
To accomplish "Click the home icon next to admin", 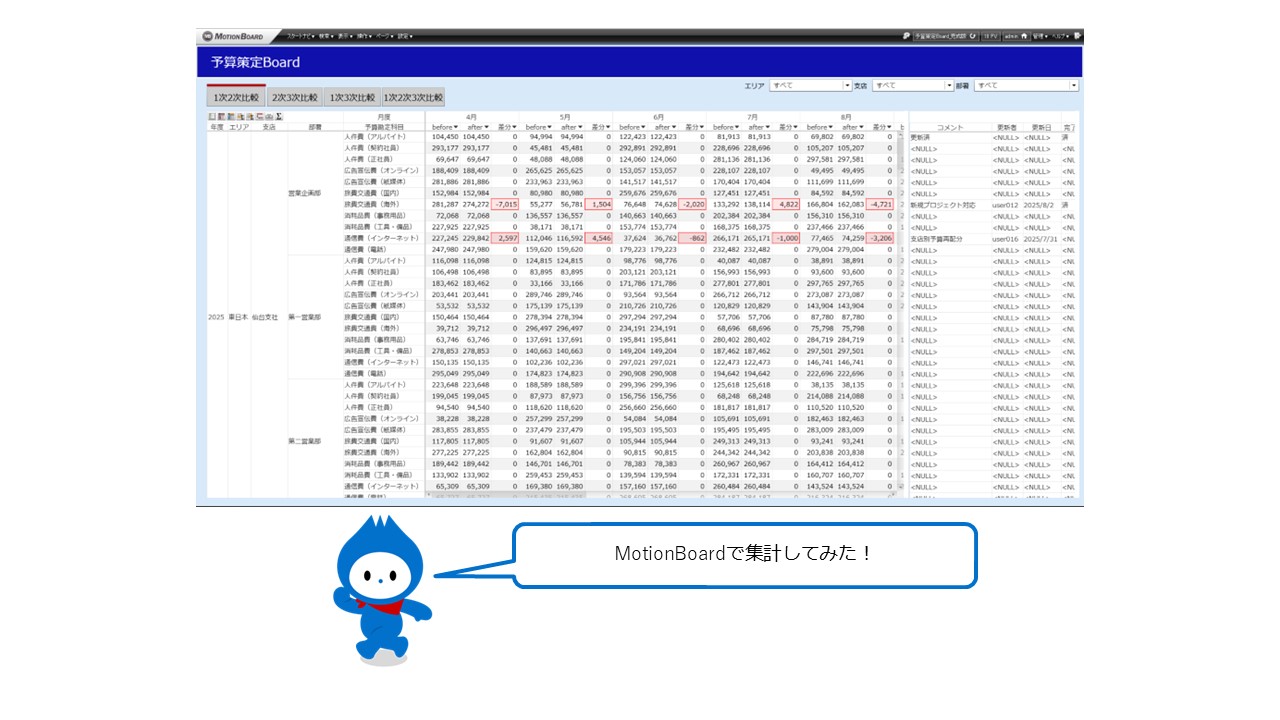I will 1024,36.
